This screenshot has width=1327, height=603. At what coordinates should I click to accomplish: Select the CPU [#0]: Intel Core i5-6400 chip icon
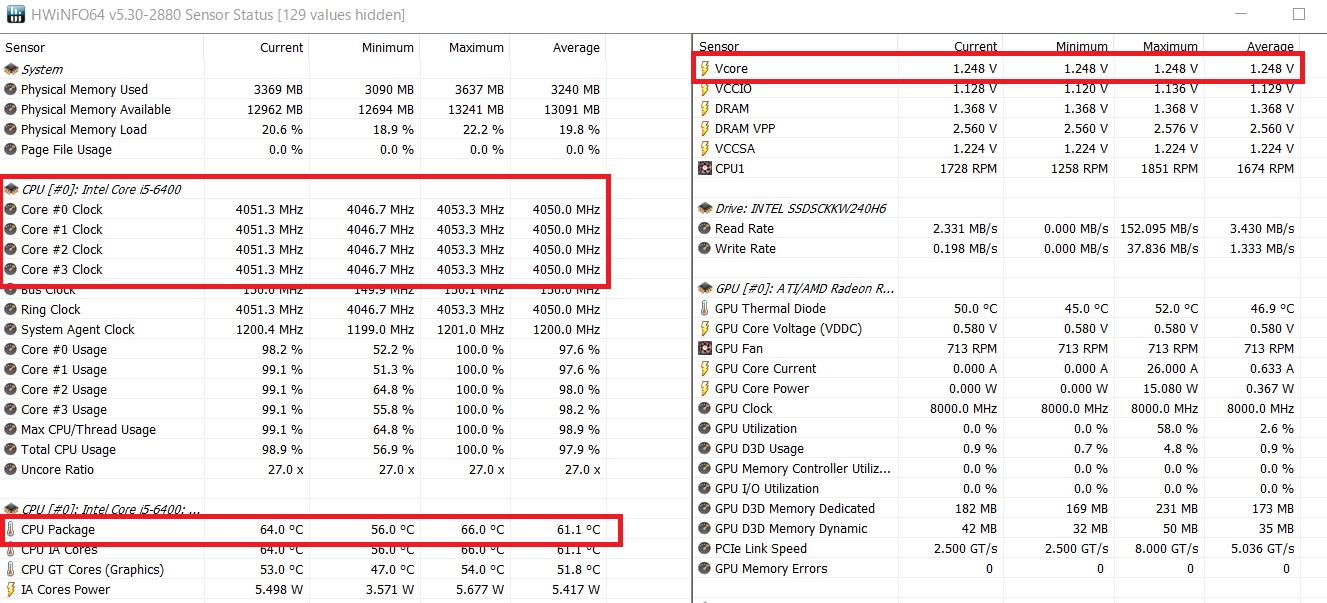(x=11, y=189)
